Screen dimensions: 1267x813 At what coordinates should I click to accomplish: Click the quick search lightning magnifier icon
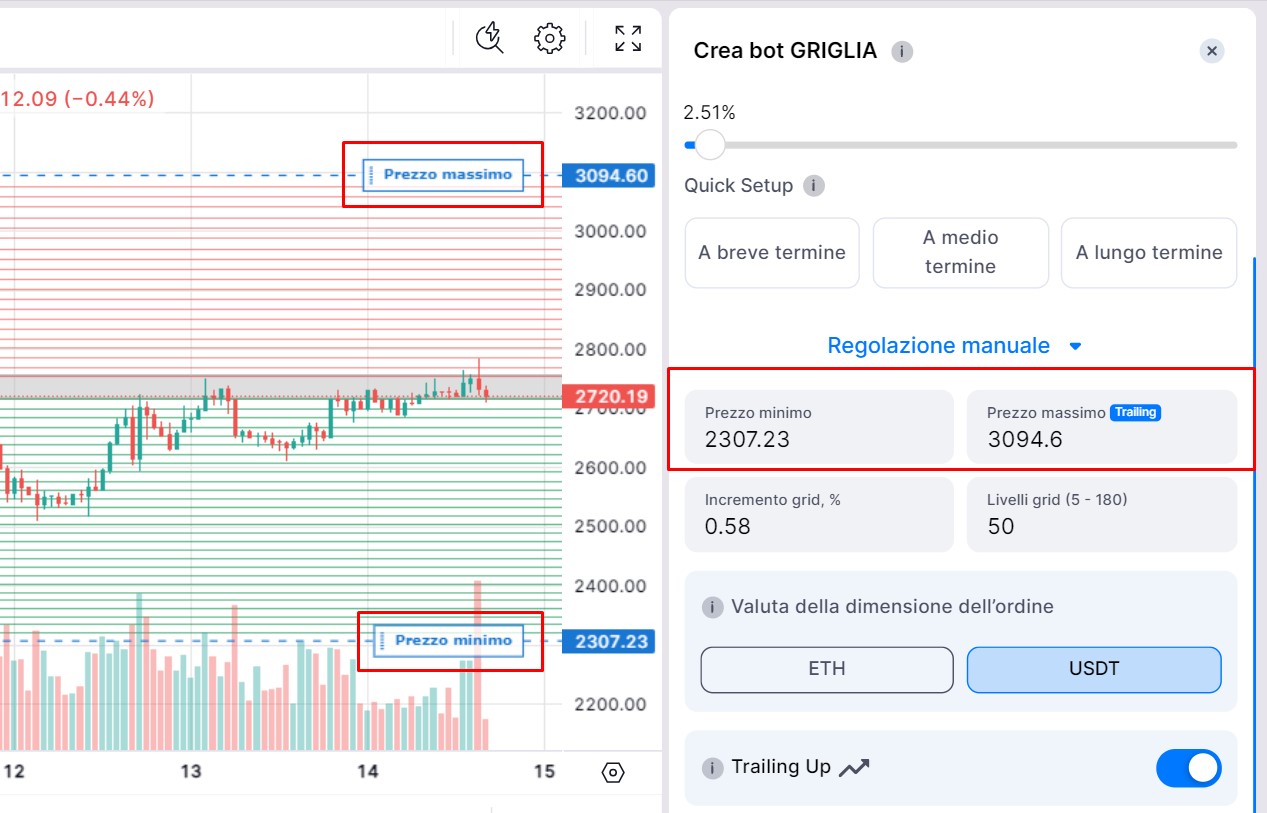(x=489, y=38)
